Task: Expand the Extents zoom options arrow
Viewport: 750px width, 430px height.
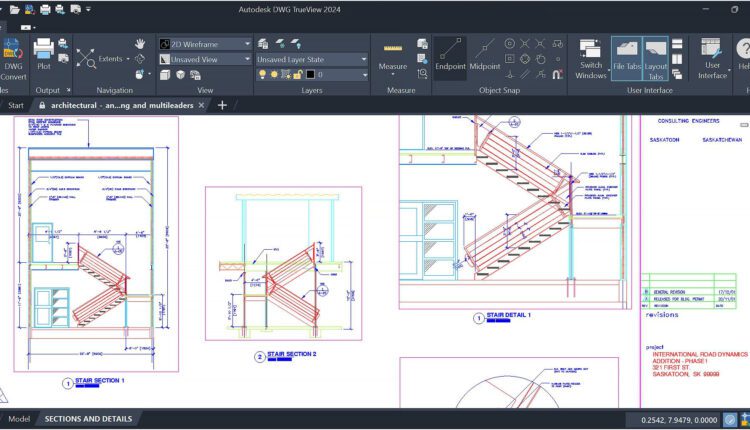Action: click(x=128, y=59)
